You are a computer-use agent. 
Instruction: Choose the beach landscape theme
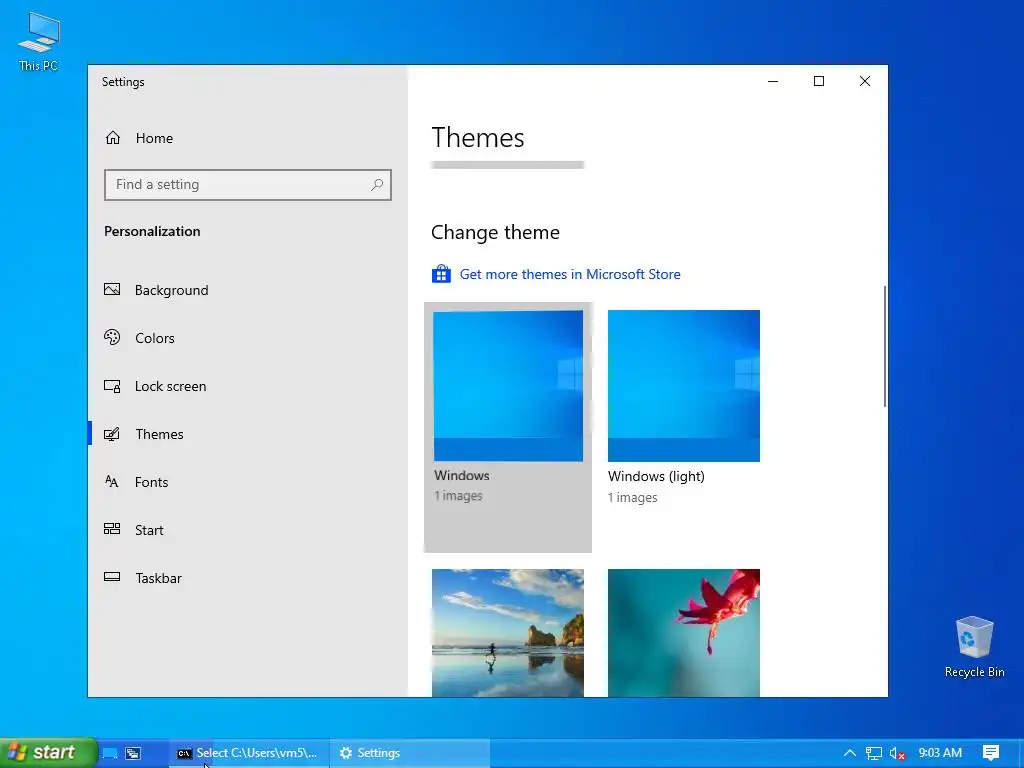click(x=508, y=633)
